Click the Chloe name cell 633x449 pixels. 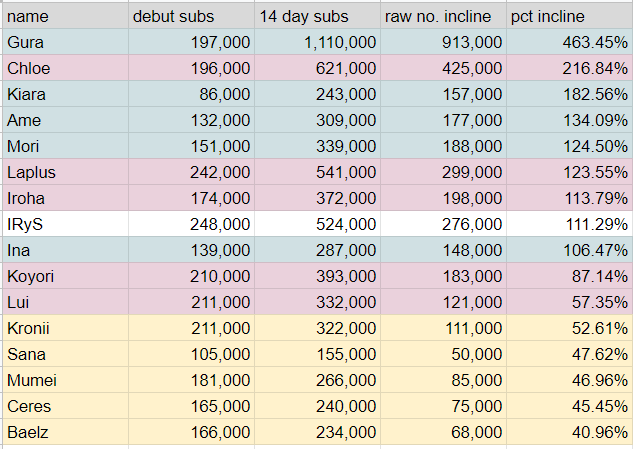click(65, 68)
